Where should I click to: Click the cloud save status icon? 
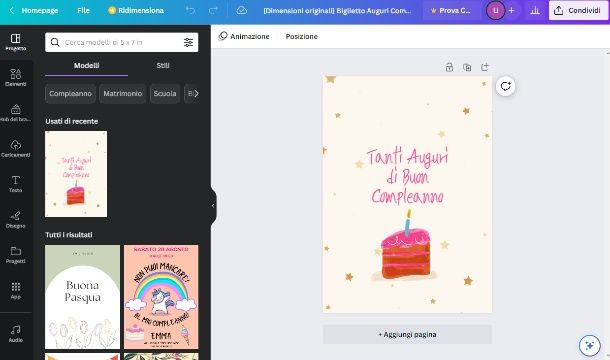(242, 11)
